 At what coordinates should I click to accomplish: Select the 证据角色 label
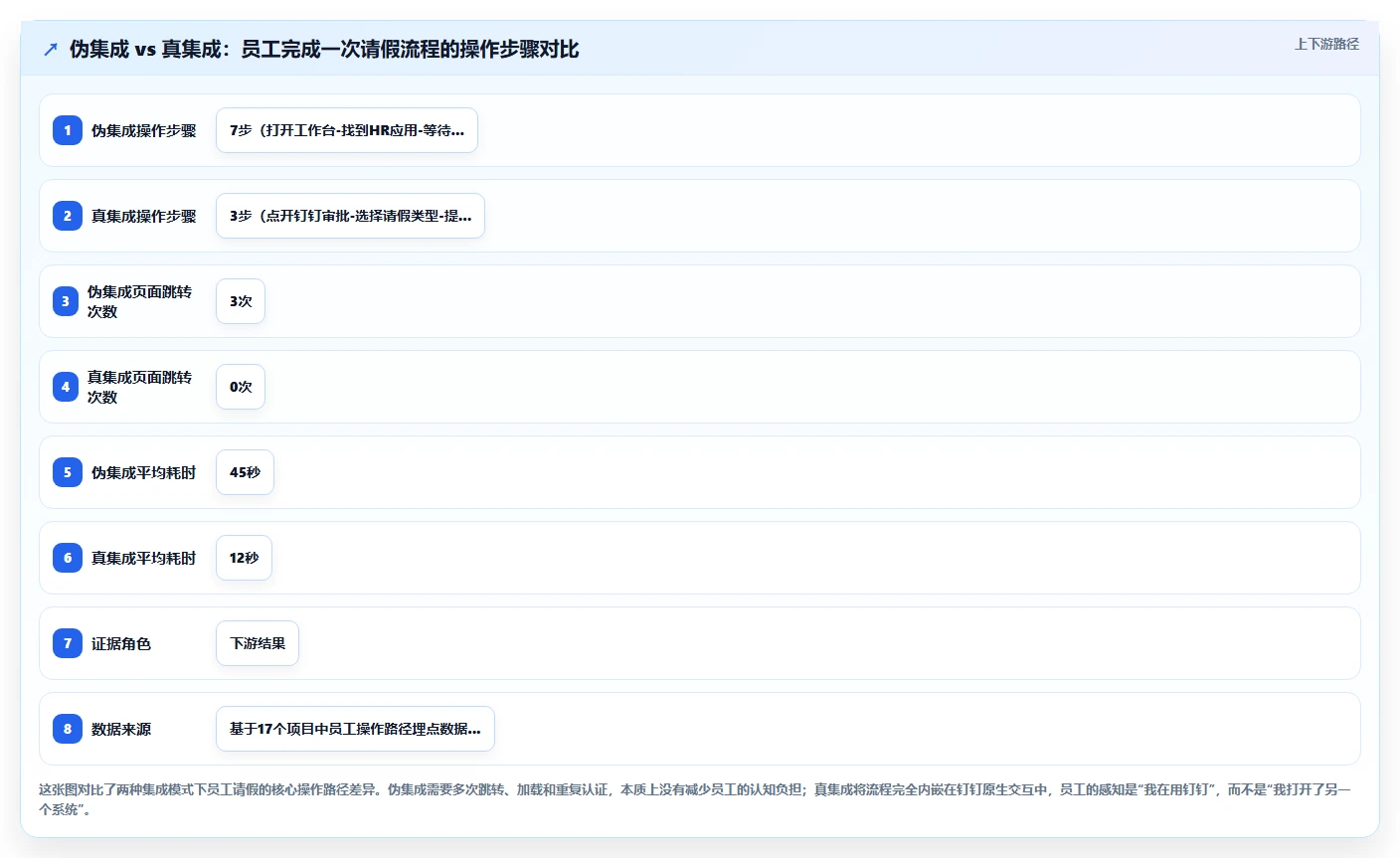tap(121, 643)
